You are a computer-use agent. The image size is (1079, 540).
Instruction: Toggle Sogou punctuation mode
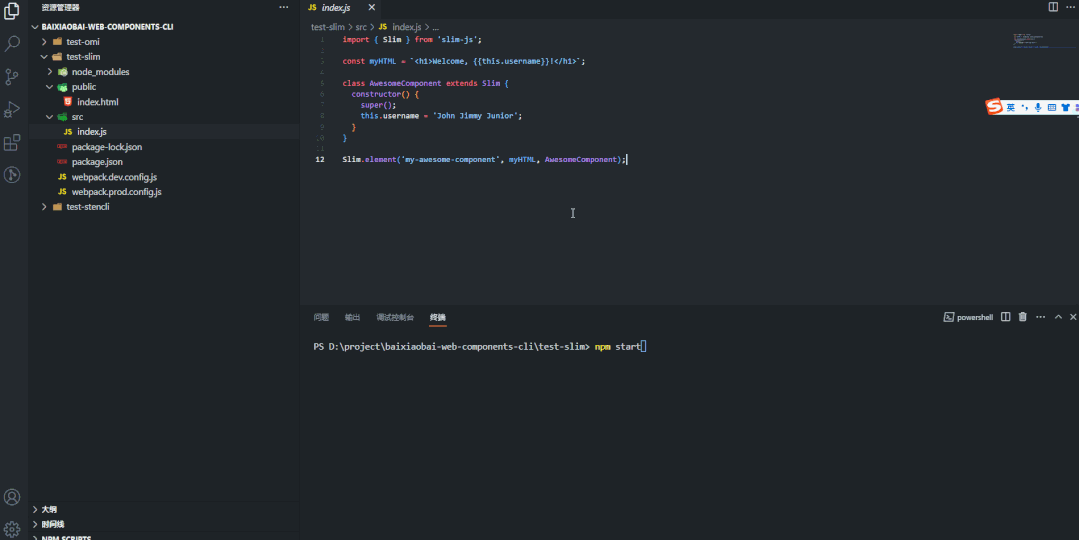click(x=1024, y=107)
